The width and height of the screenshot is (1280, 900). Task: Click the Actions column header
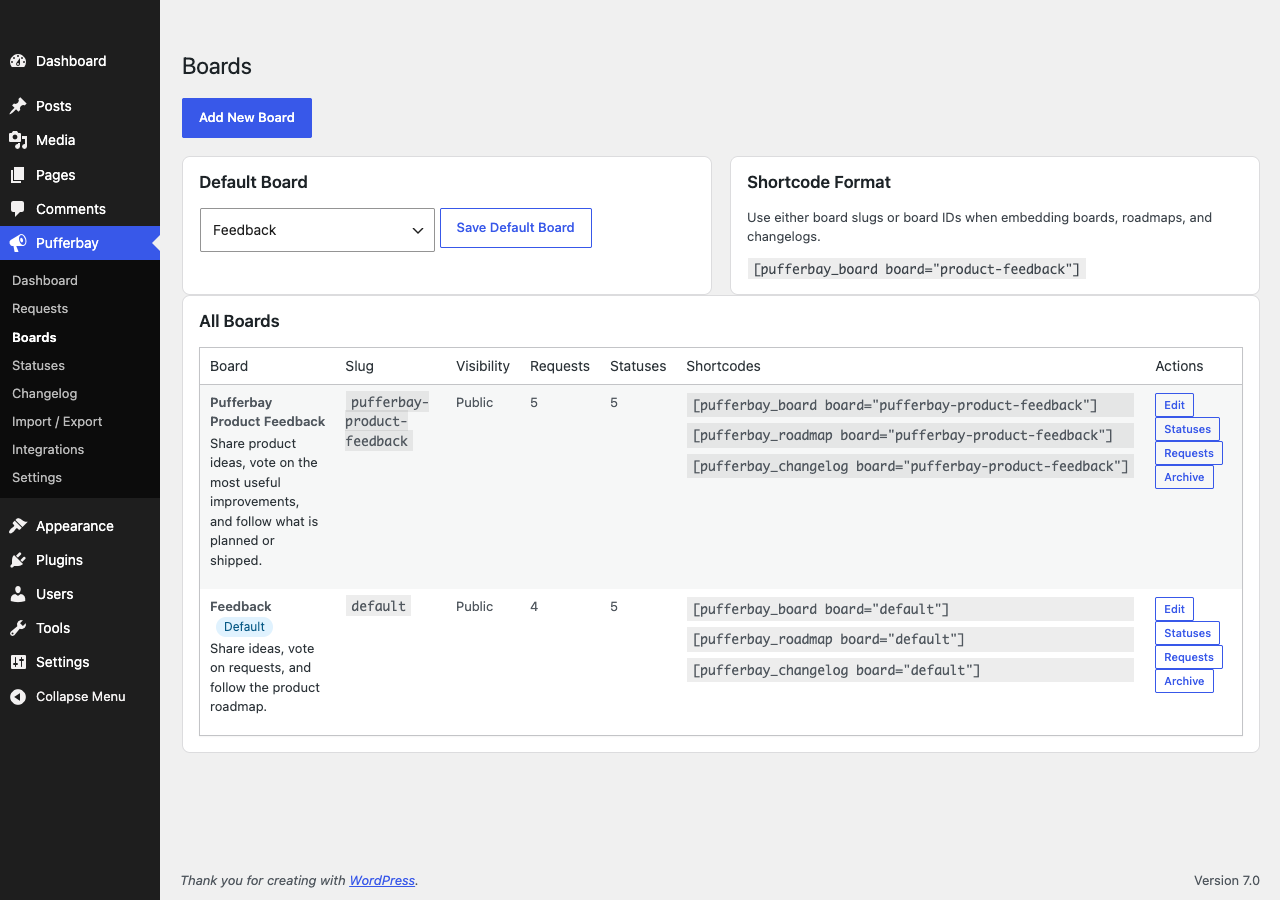[1179, 366]
